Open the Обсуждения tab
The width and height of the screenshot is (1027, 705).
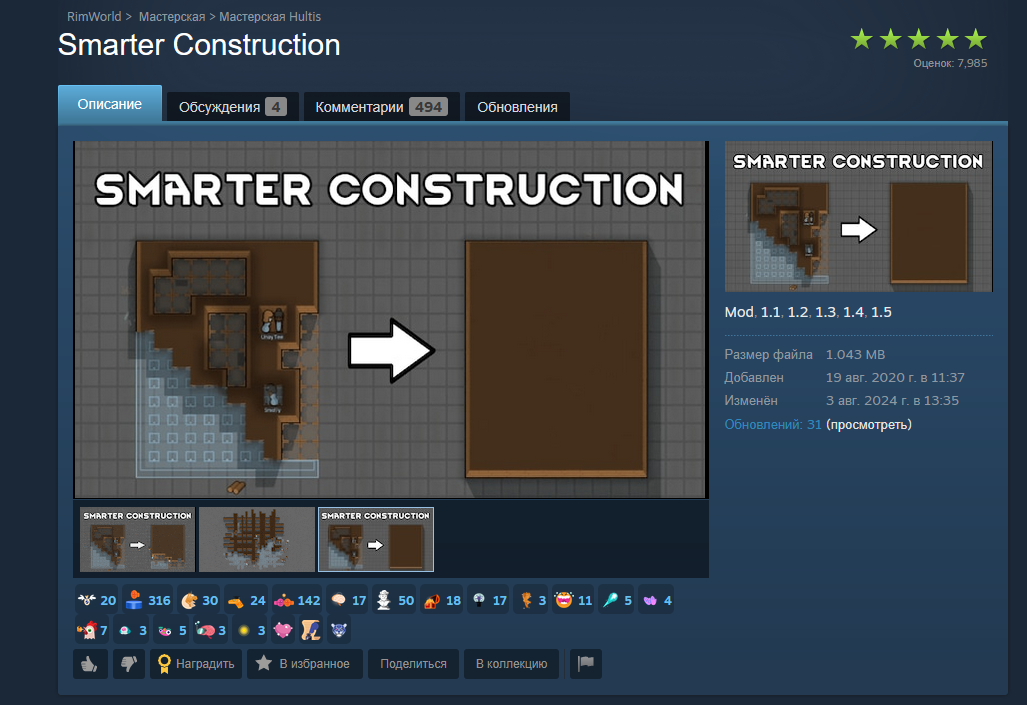[x=233, y=107]
